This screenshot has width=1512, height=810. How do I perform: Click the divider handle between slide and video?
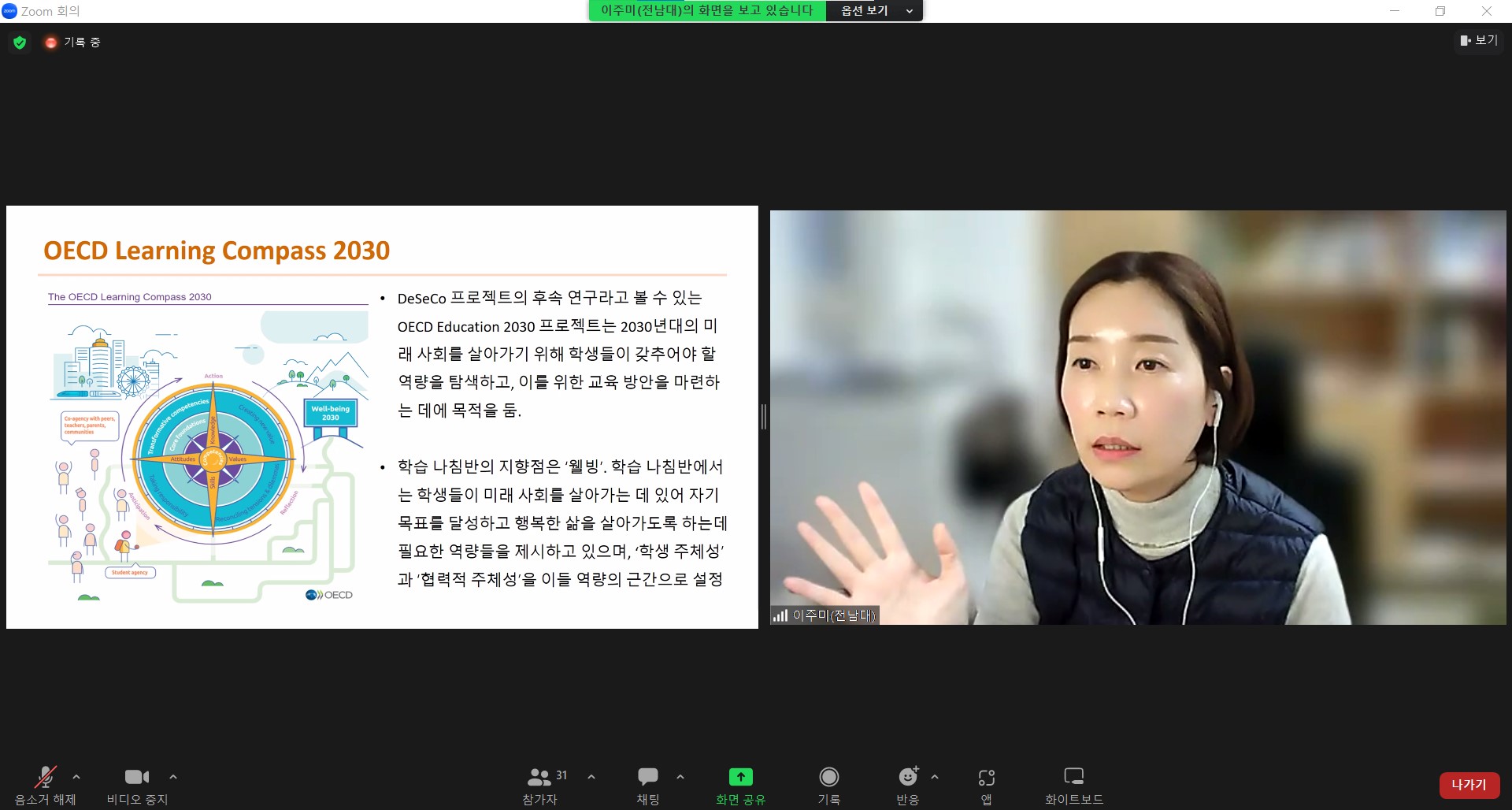(x=764, y=417)
